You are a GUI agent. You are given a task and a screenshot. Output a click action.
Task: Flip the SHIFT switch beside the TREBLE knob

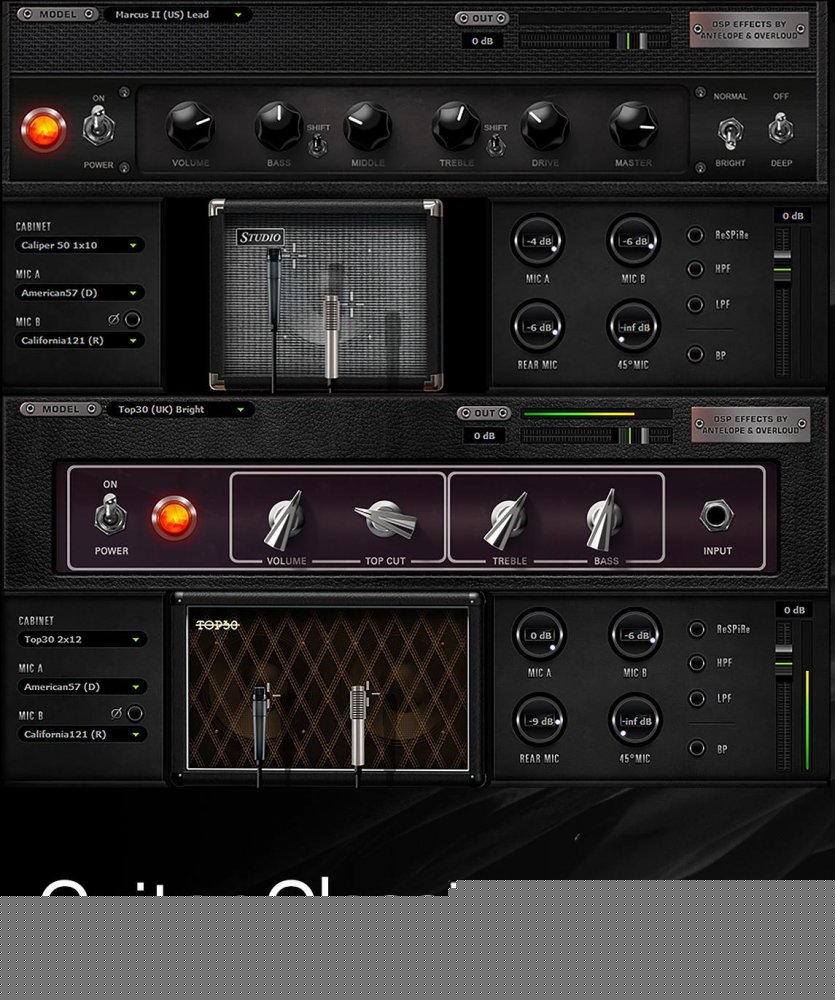495,146
